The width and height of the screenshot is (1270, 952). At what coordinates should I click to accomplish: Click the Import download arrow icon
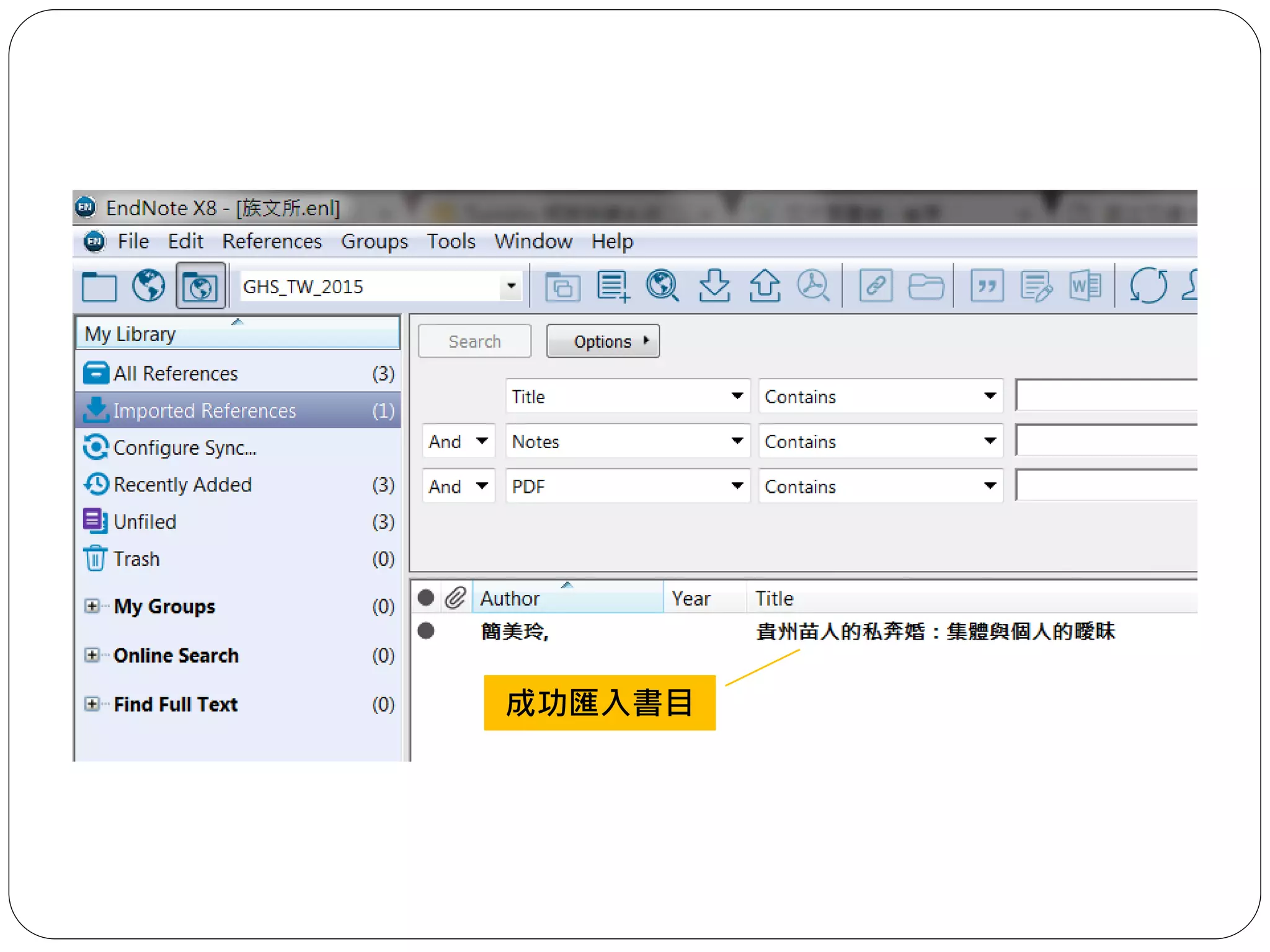(714, 286)
